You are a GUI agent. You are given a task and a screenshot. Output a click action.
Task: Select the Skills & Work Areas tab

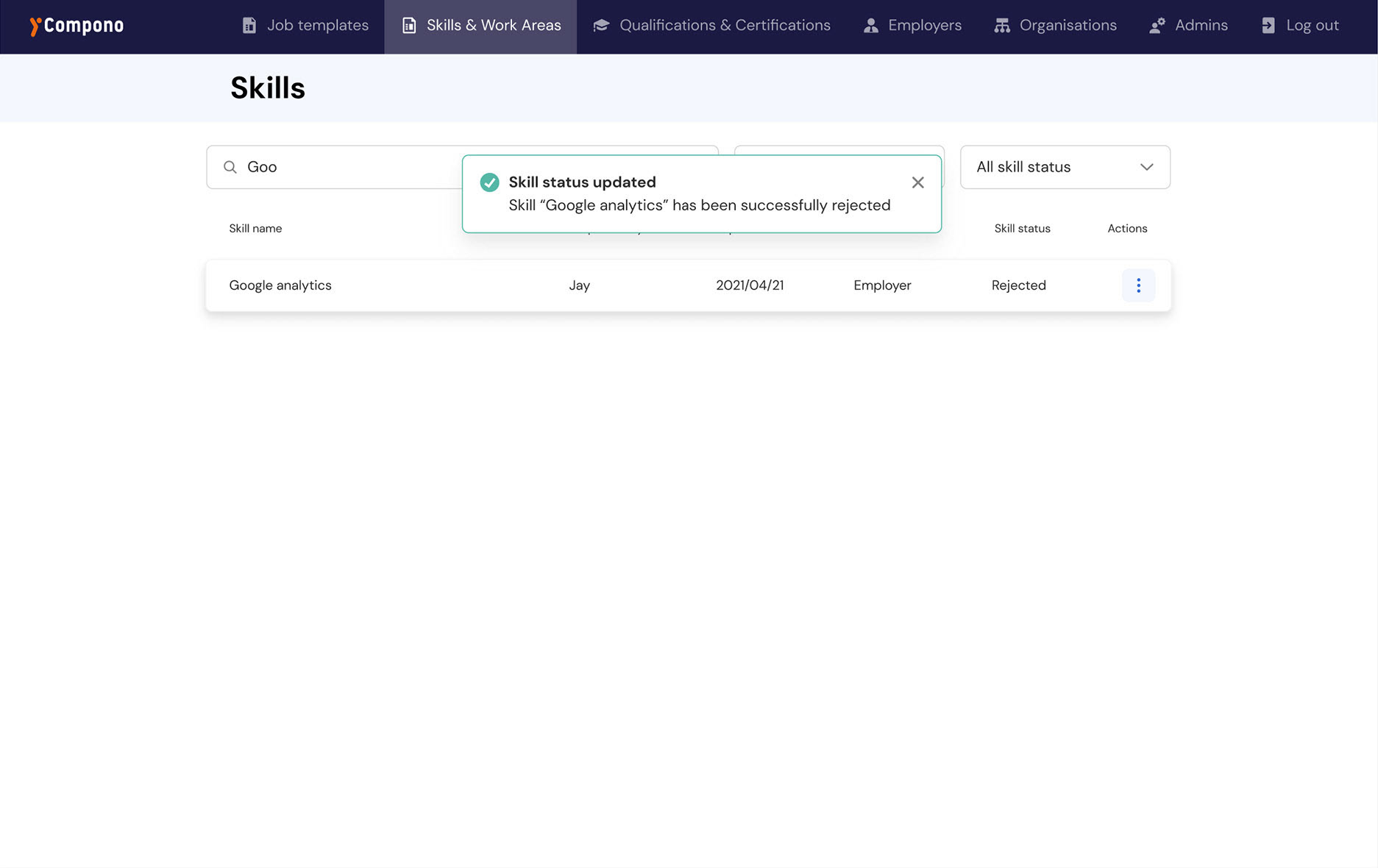click(480, 26)
